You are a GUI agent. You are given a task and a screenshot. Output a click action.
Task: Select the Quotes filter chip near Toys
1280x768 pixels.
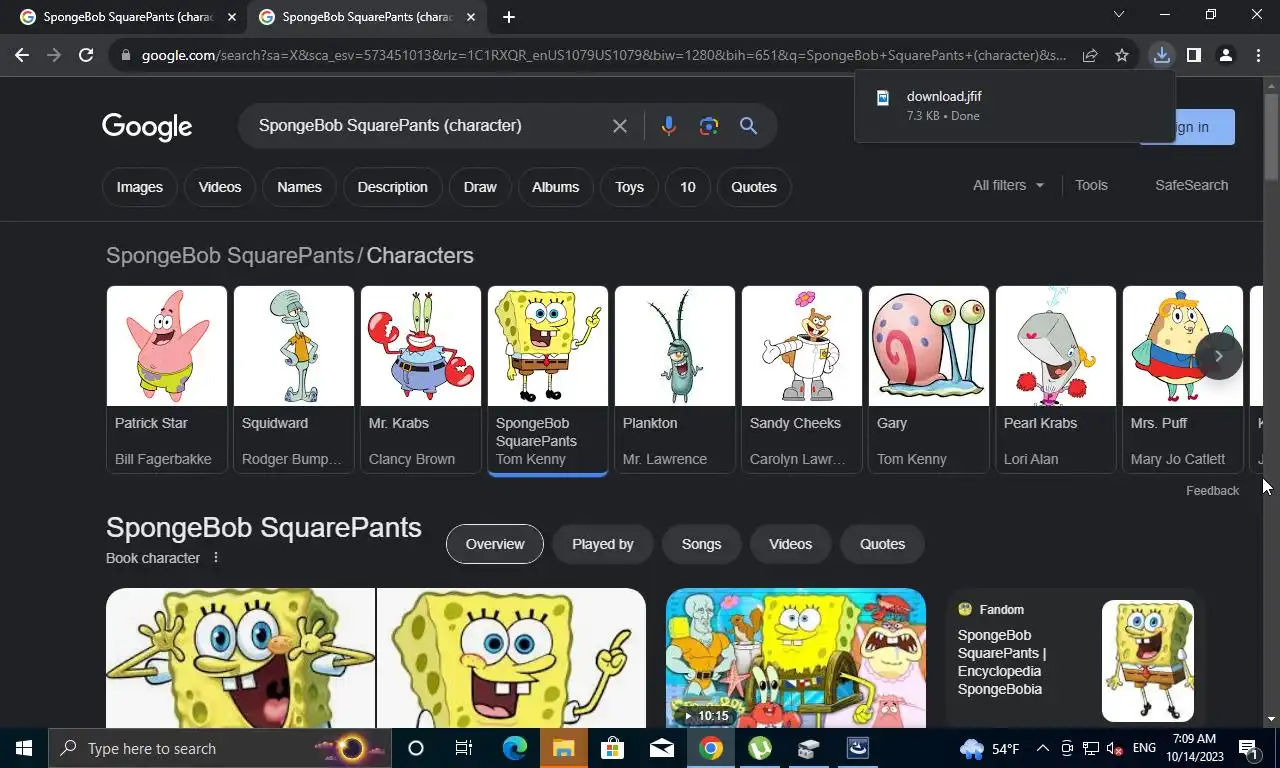754,187
